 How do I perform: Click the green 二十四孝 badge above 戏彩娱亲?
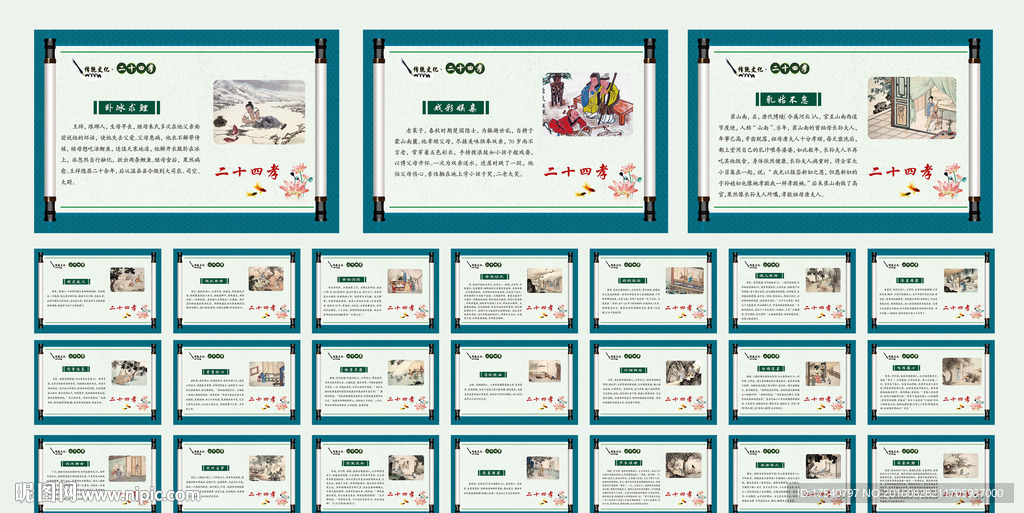[466, 69]
